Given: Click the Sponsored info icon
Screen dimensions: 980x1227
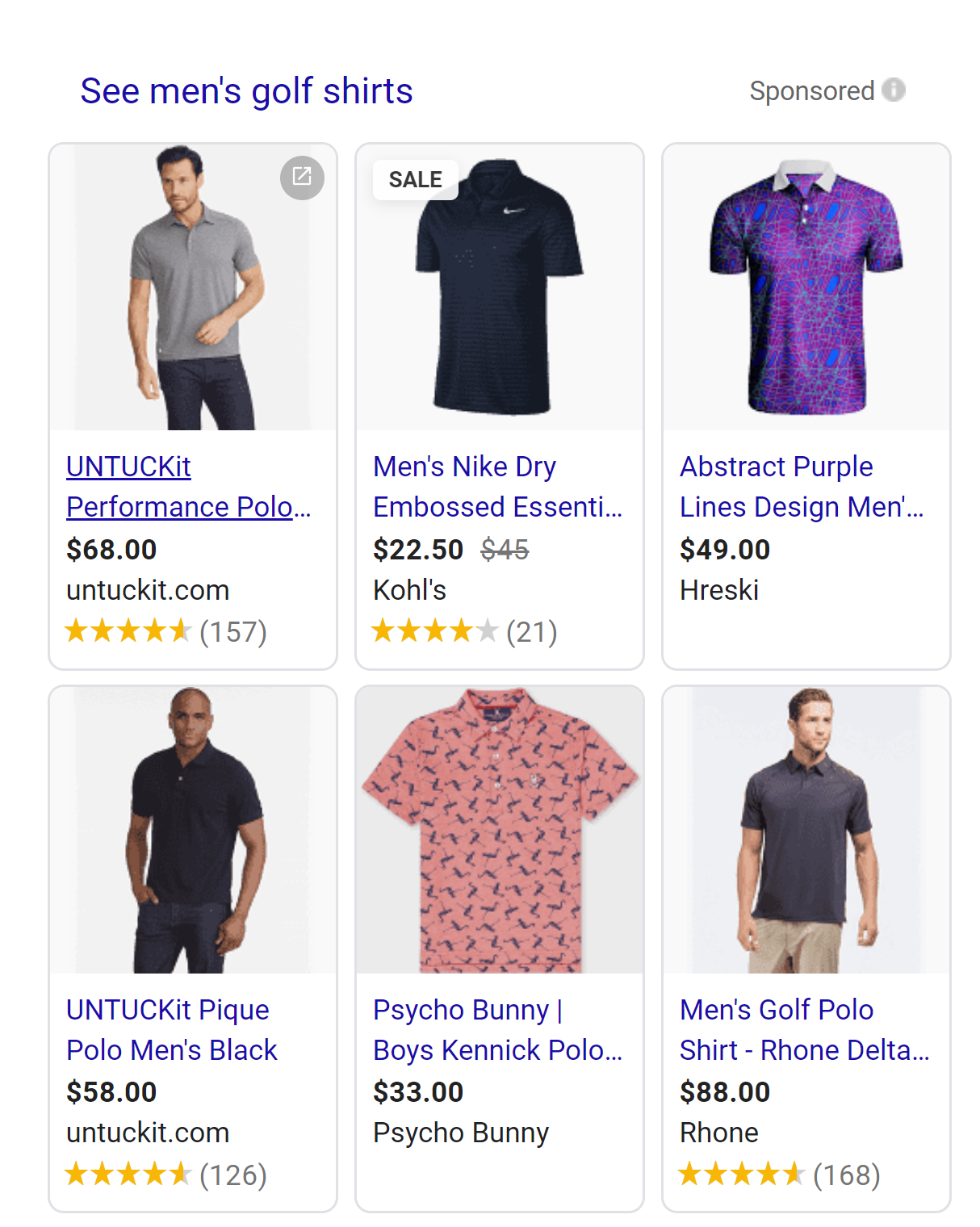Looking at the screenshot, I should (894, 90).
